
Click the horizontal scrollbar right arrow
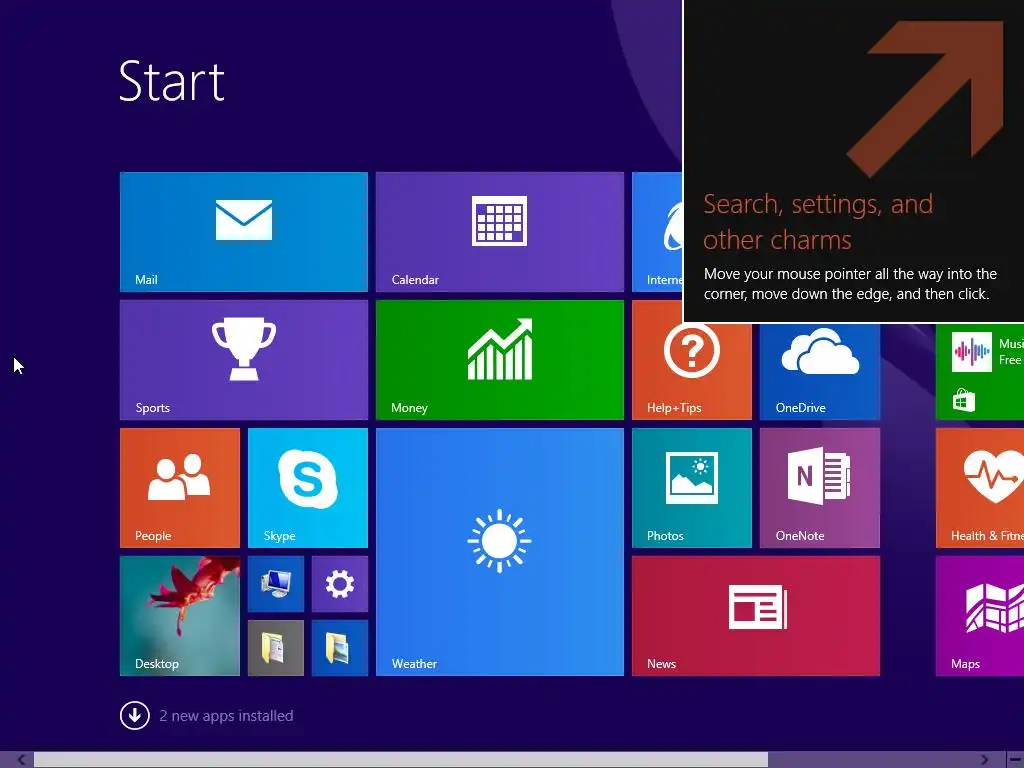tap(985, 760)
